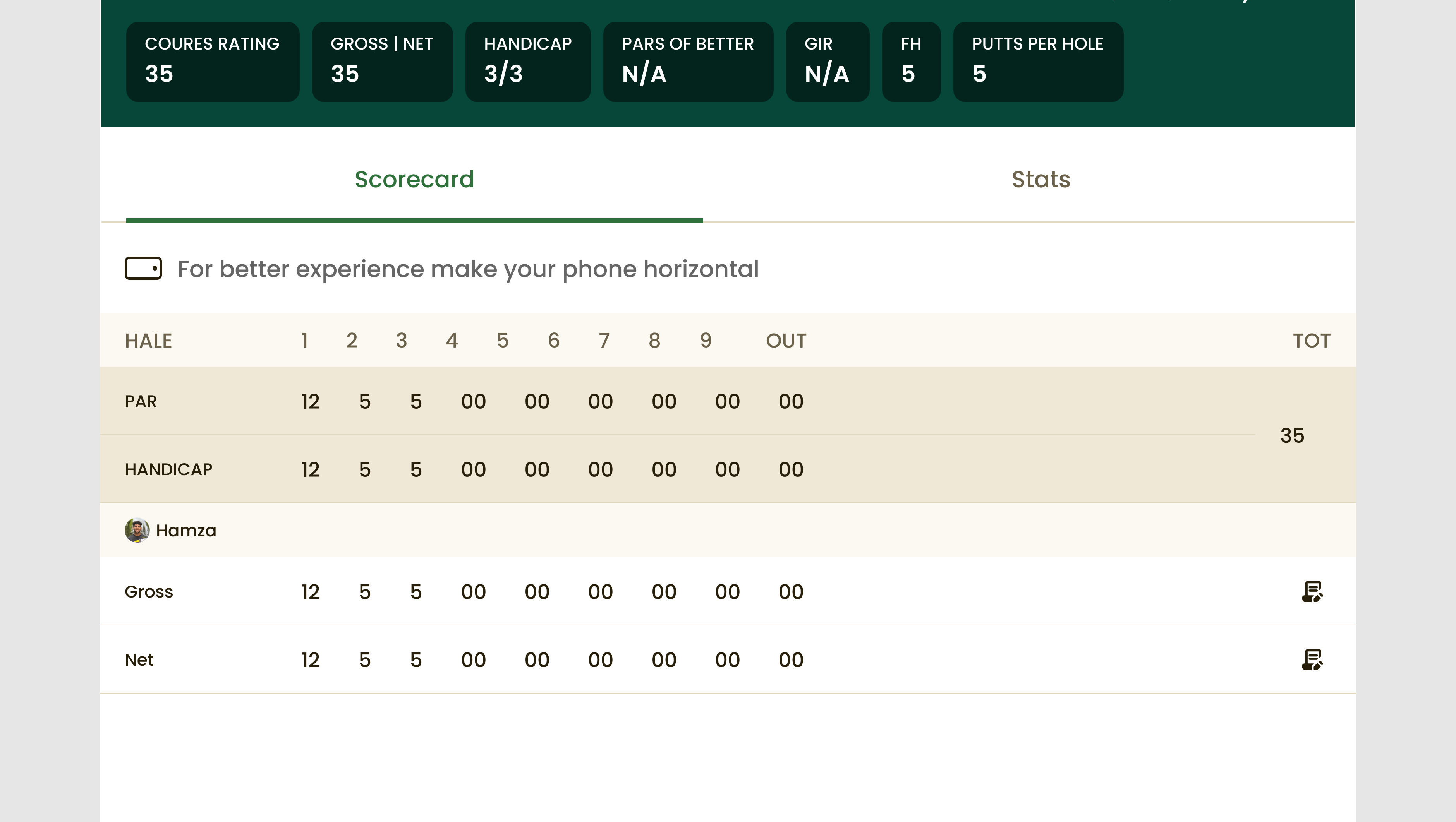Click the edit scorecard icon in Gross row
The width and height of the screenshot is (1456, 822).
(1312, 591)
